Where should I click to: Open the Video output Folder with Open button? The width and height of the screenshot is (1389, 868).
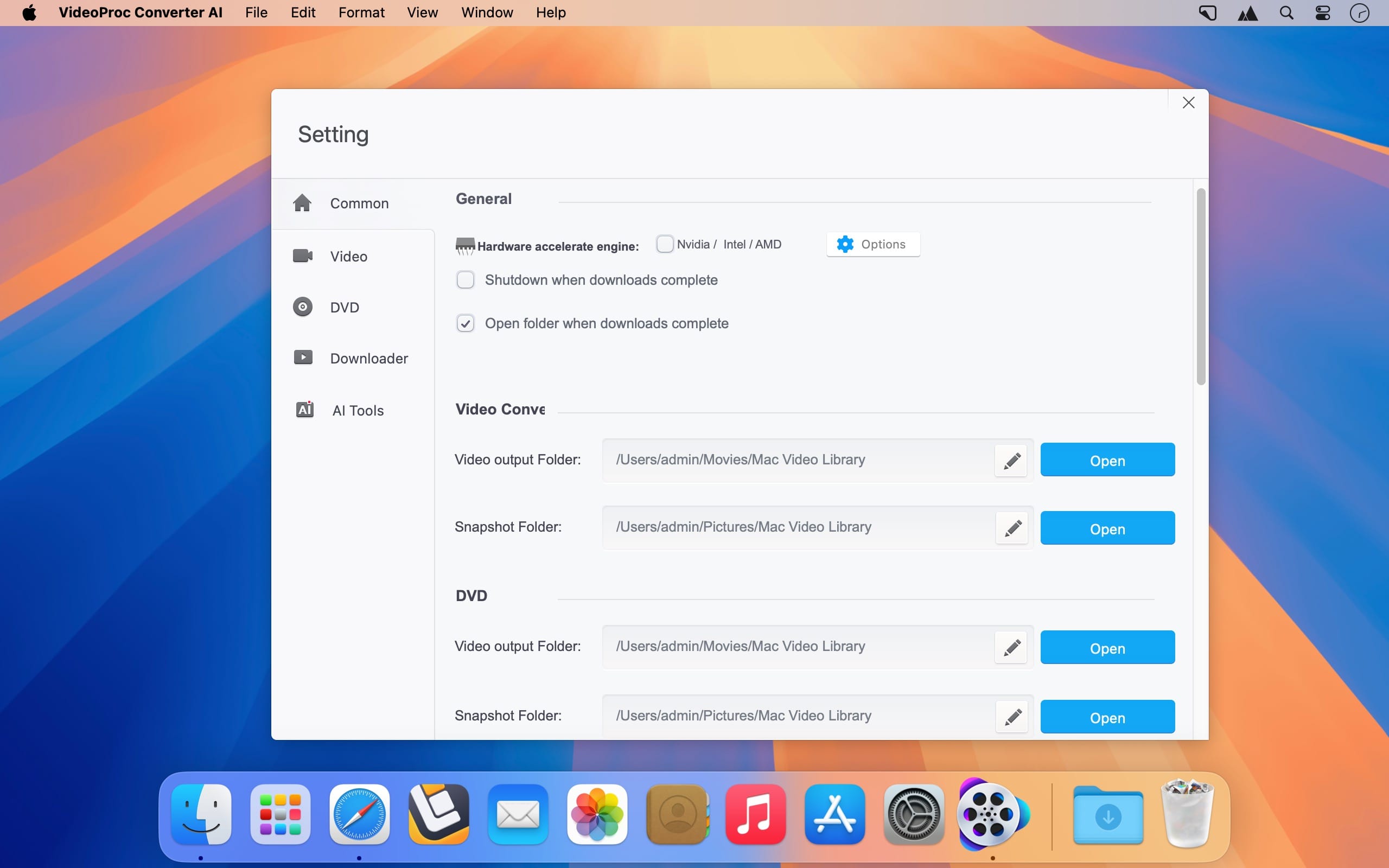(x=1107, y=459)
